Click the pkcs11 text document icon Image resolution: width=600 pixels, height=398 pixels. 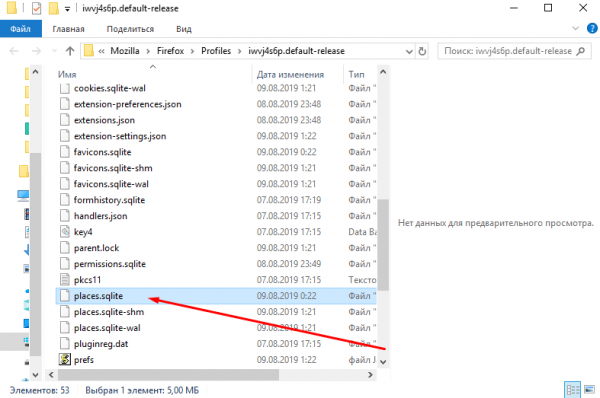[x=65, y=280]
